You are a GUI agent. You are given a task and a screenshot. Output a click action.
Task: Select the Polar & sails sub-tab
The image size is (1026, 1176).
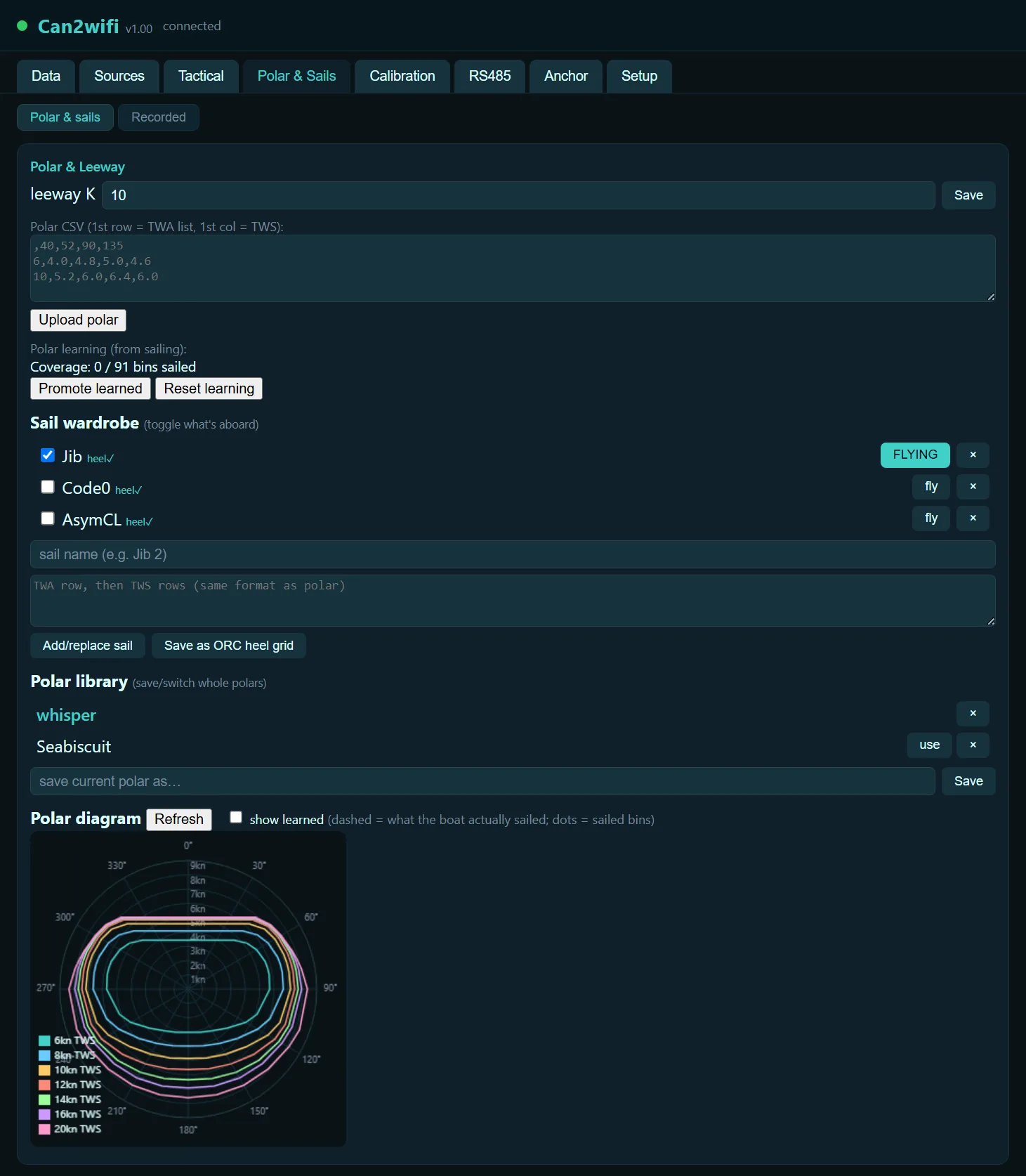[65, 117]
